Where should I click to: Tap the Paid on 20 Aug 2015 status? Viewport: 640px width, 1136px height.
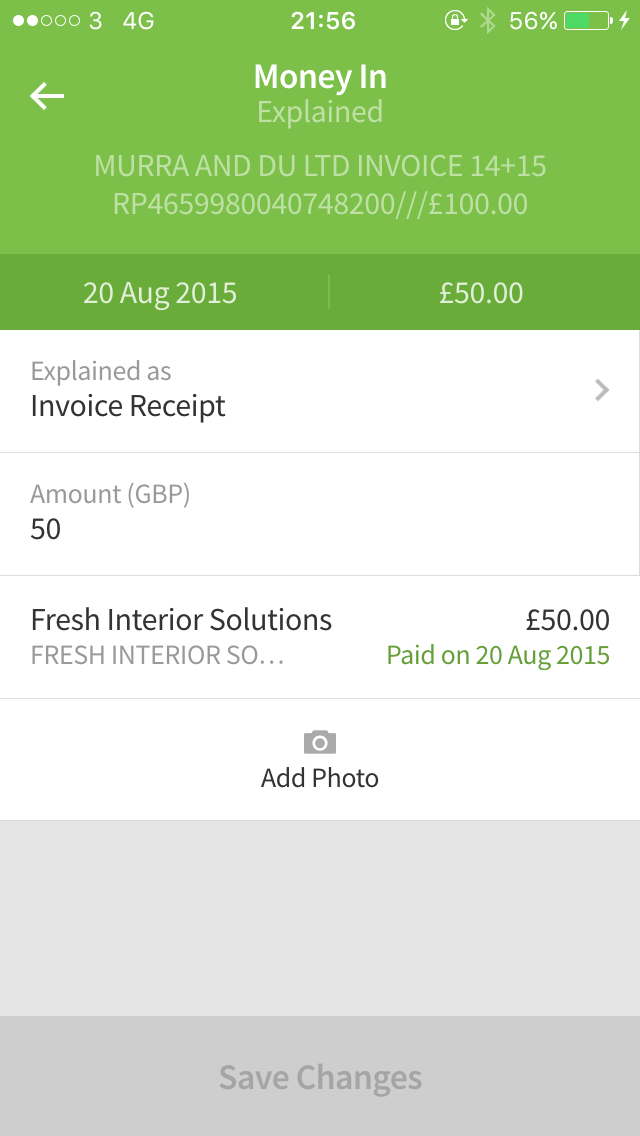[x=498, y=656]
